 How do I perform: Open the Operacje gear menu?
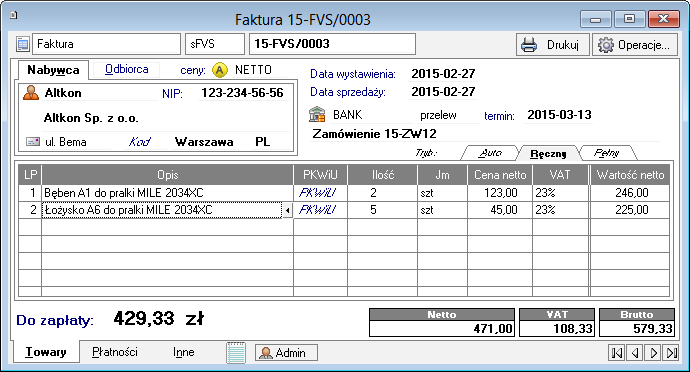tap(635, 44)
